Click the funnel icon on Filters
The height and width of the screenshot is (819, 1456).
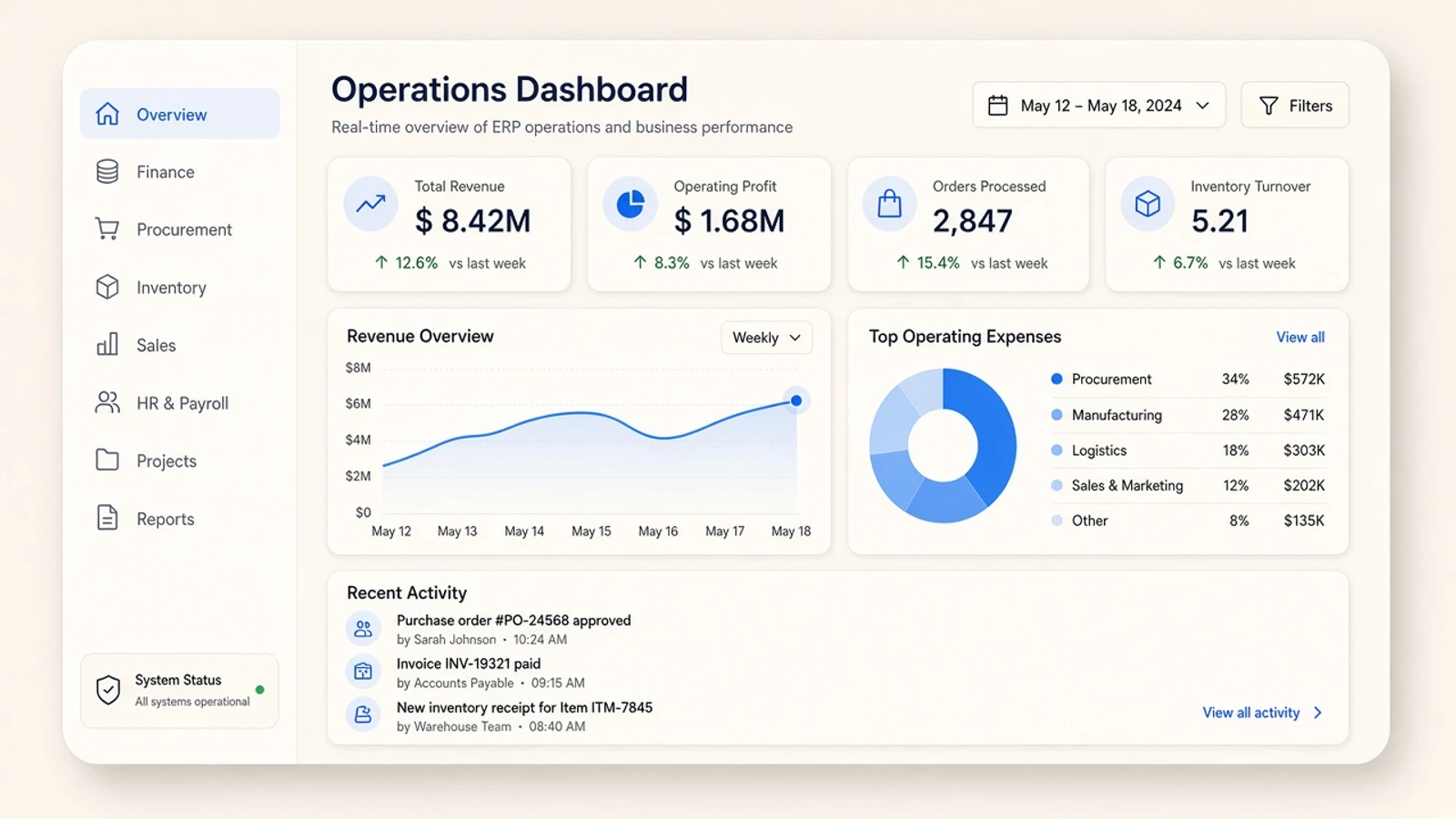1269,106
